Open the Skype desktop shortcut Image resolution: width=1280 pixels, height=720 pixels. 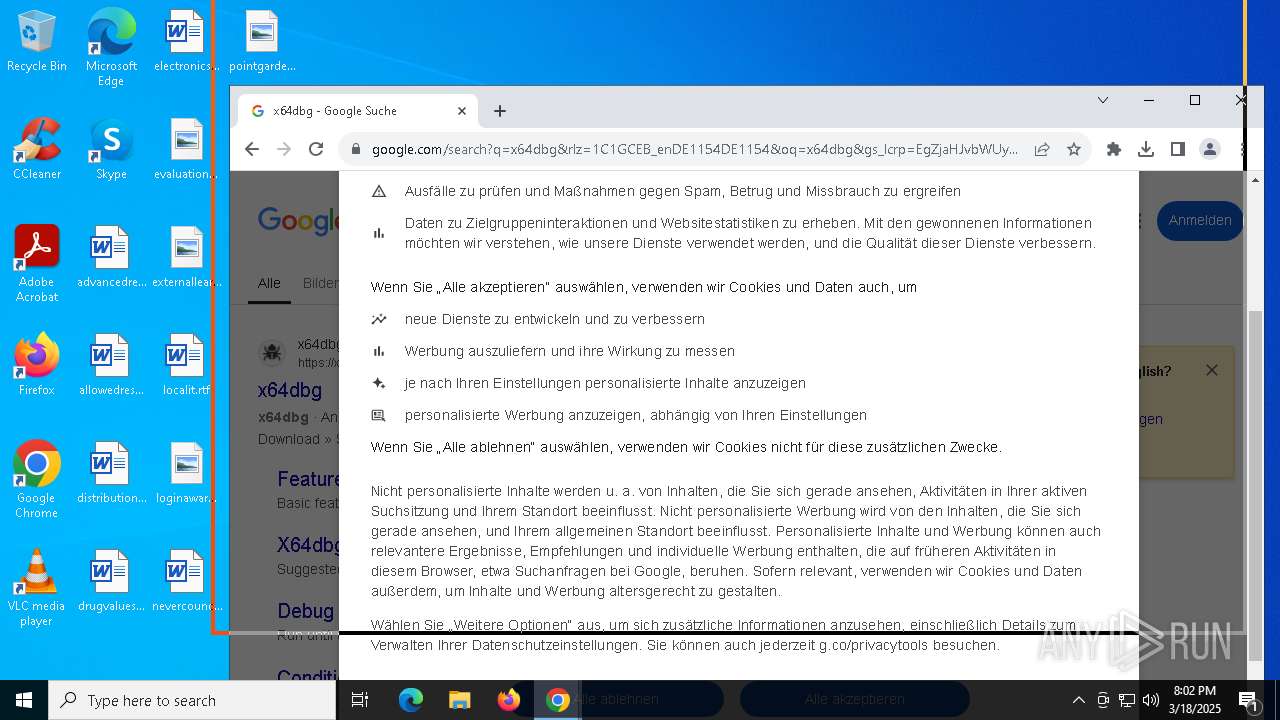(x=111, y=149)
